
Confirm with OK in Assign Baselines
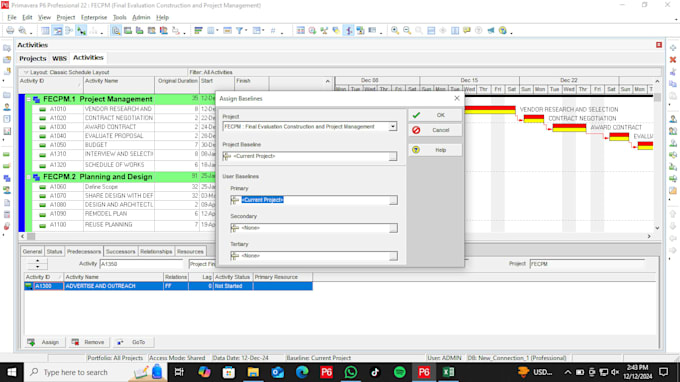435,115
